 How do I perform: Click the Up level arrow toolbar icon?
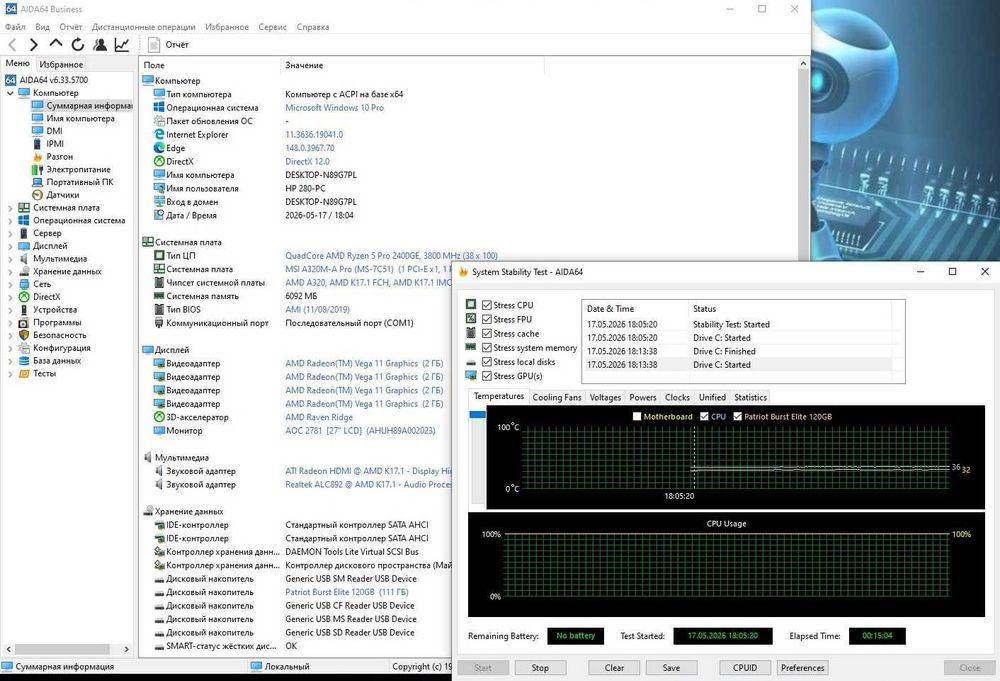click(55, 43)
